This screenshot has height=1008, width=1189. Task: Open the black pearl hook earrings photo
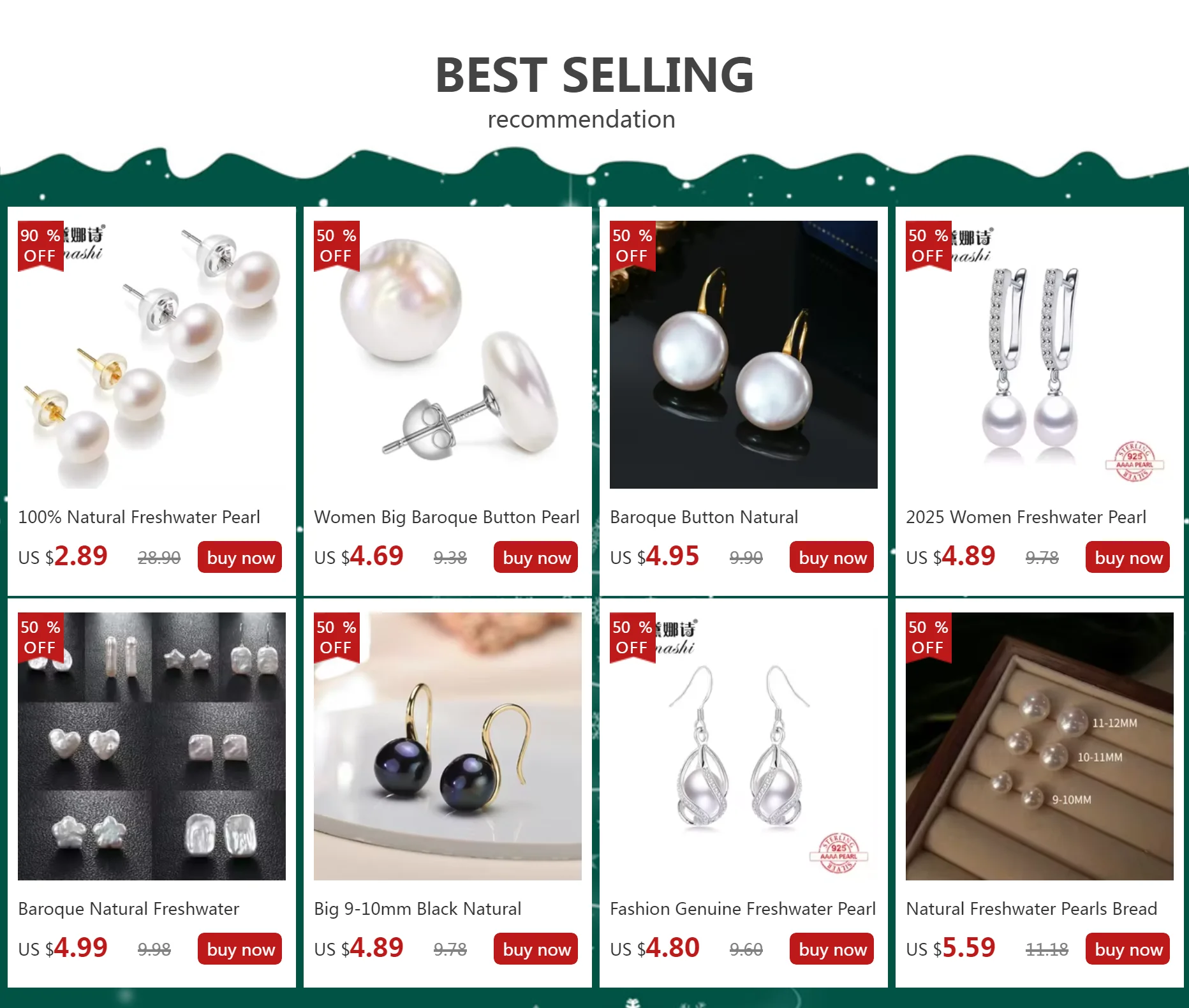tap(448, 746)
